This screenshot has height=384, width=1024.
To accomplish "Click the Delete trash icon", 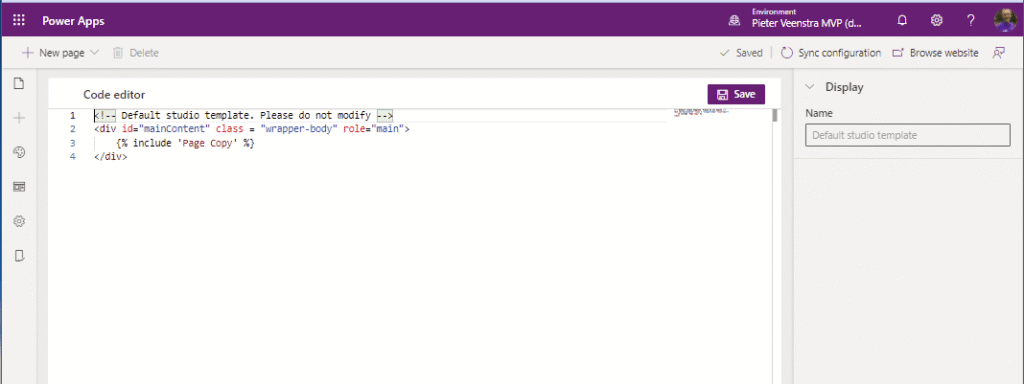I will coord(118,53).
